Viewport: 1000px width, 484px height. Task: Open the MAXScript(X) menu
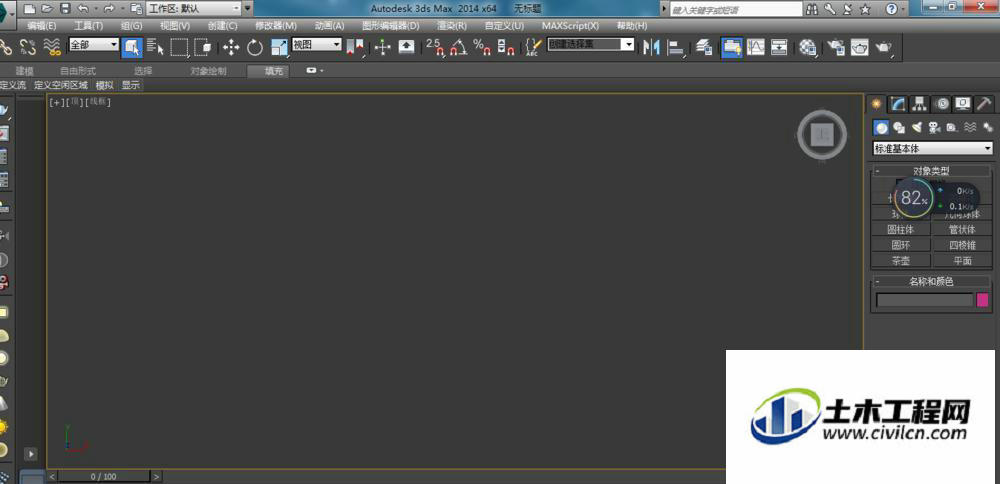pos(570,26)
